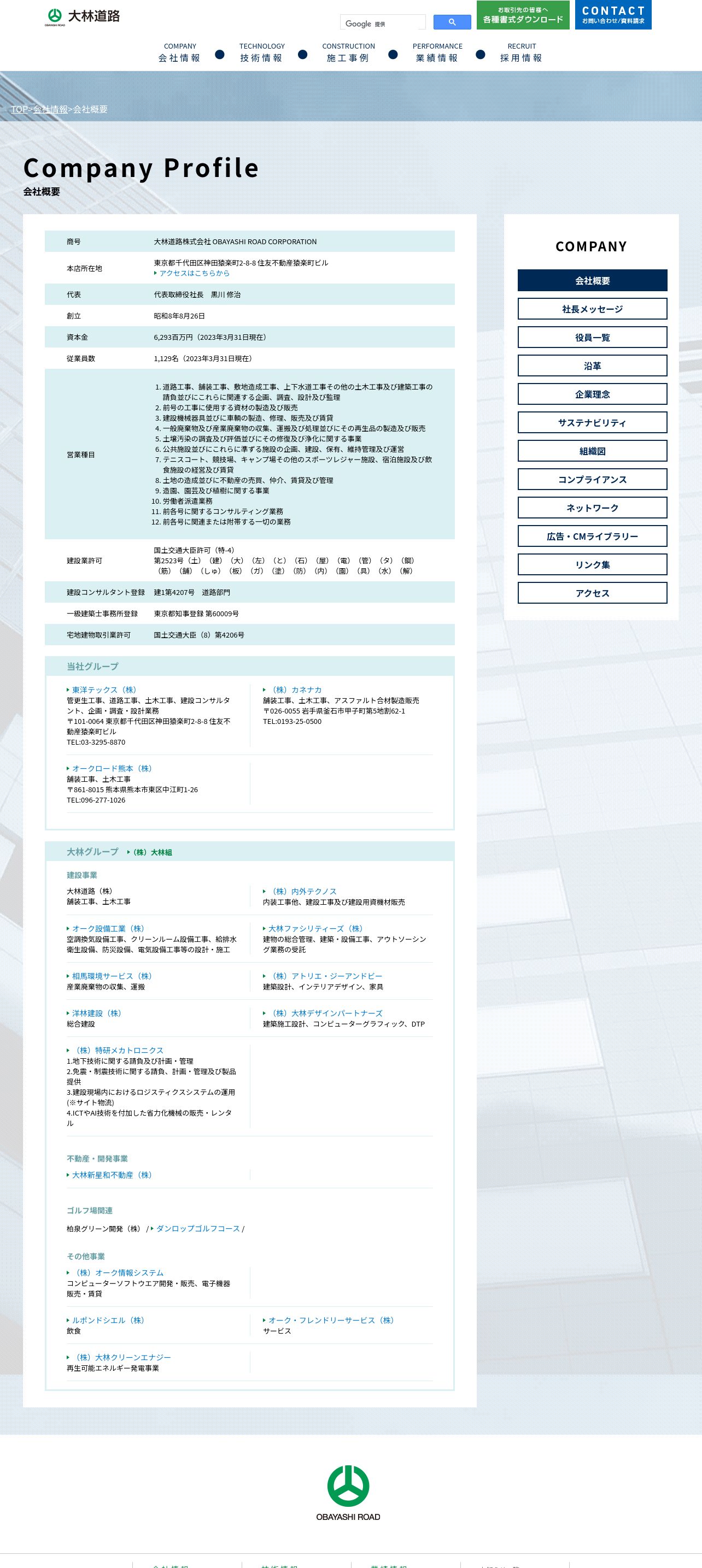This screenshot has height=1568, width=702.
Task: Open COMPANY 会社情報 menu
Action: [x=180, y=53]
